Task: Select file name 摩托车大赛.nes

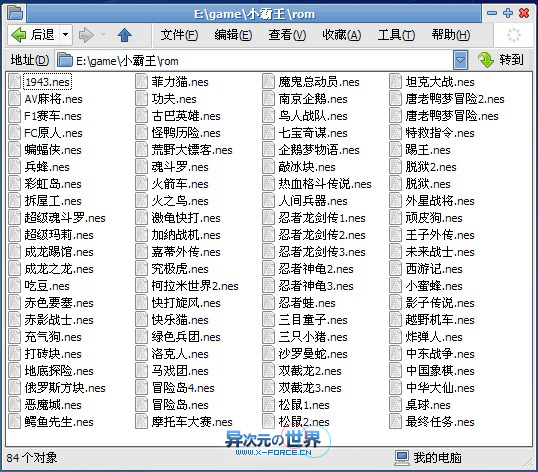Action: coord(192,422)
